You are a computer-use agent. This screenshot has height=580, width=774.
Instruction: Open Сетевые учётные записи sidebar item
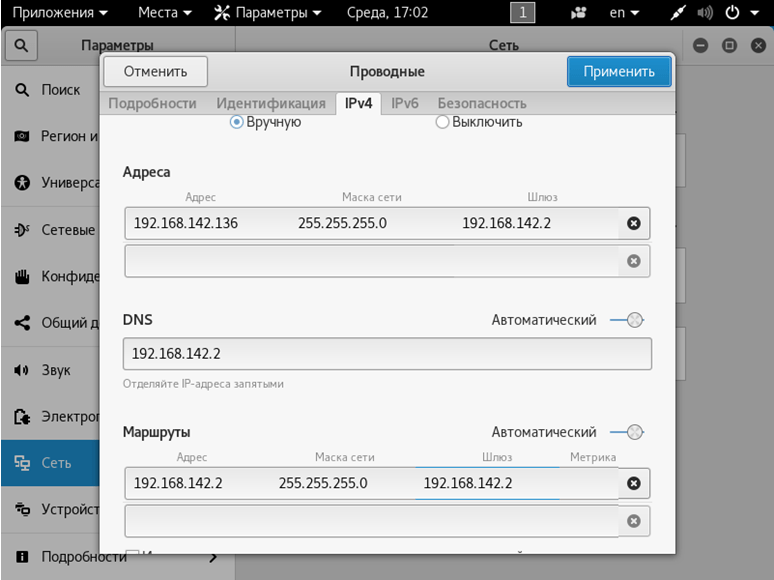(x=50, y=230)
